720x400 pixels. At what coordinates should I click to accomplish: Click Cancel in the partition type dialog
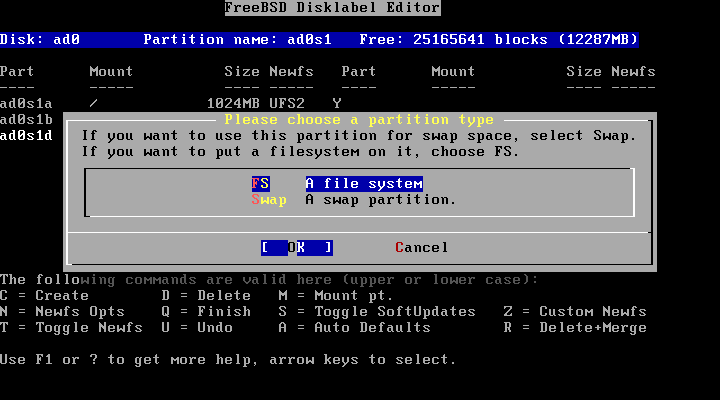[422, 248]
